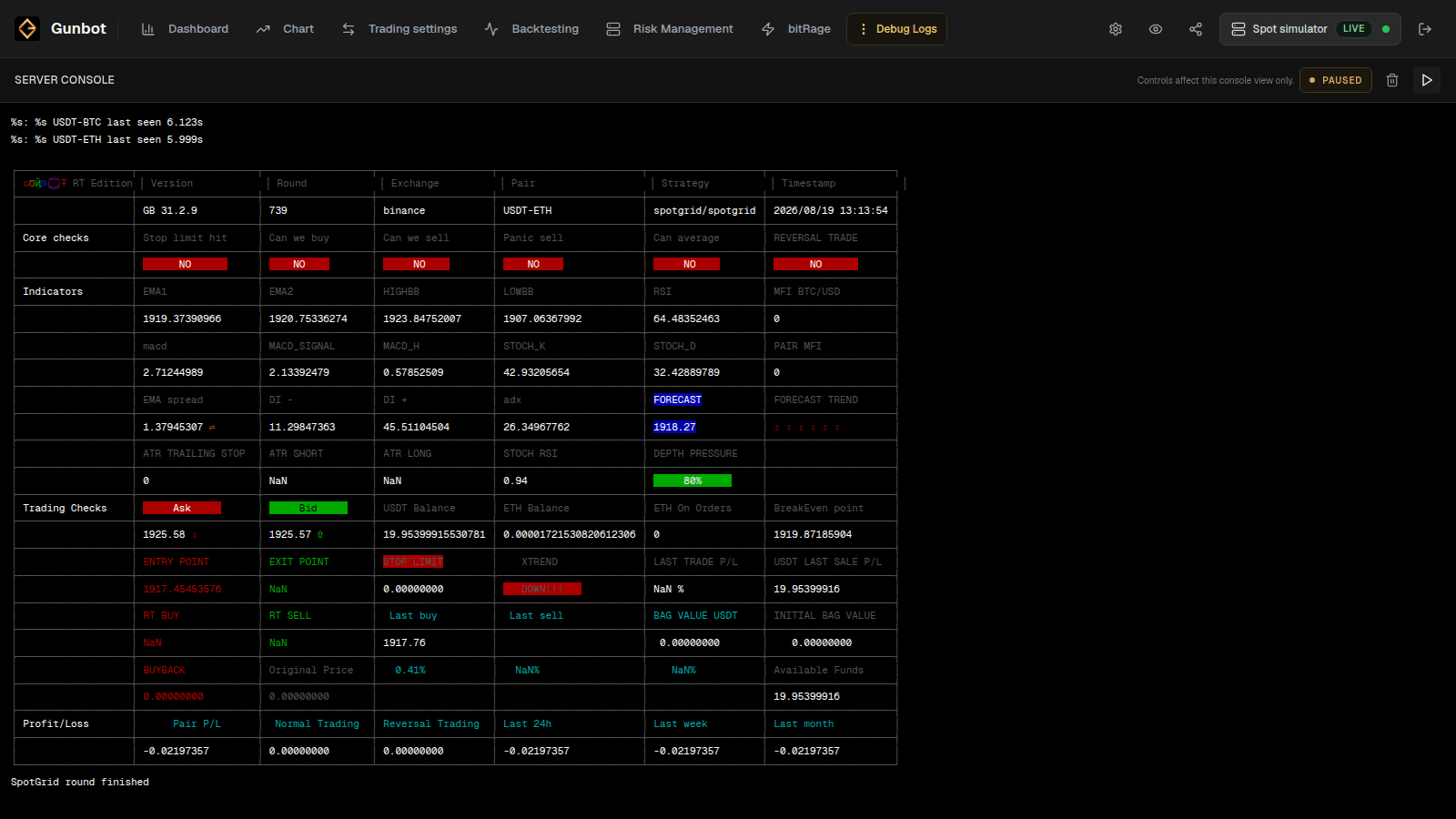Open the settings gear icon

point(1116,29)
